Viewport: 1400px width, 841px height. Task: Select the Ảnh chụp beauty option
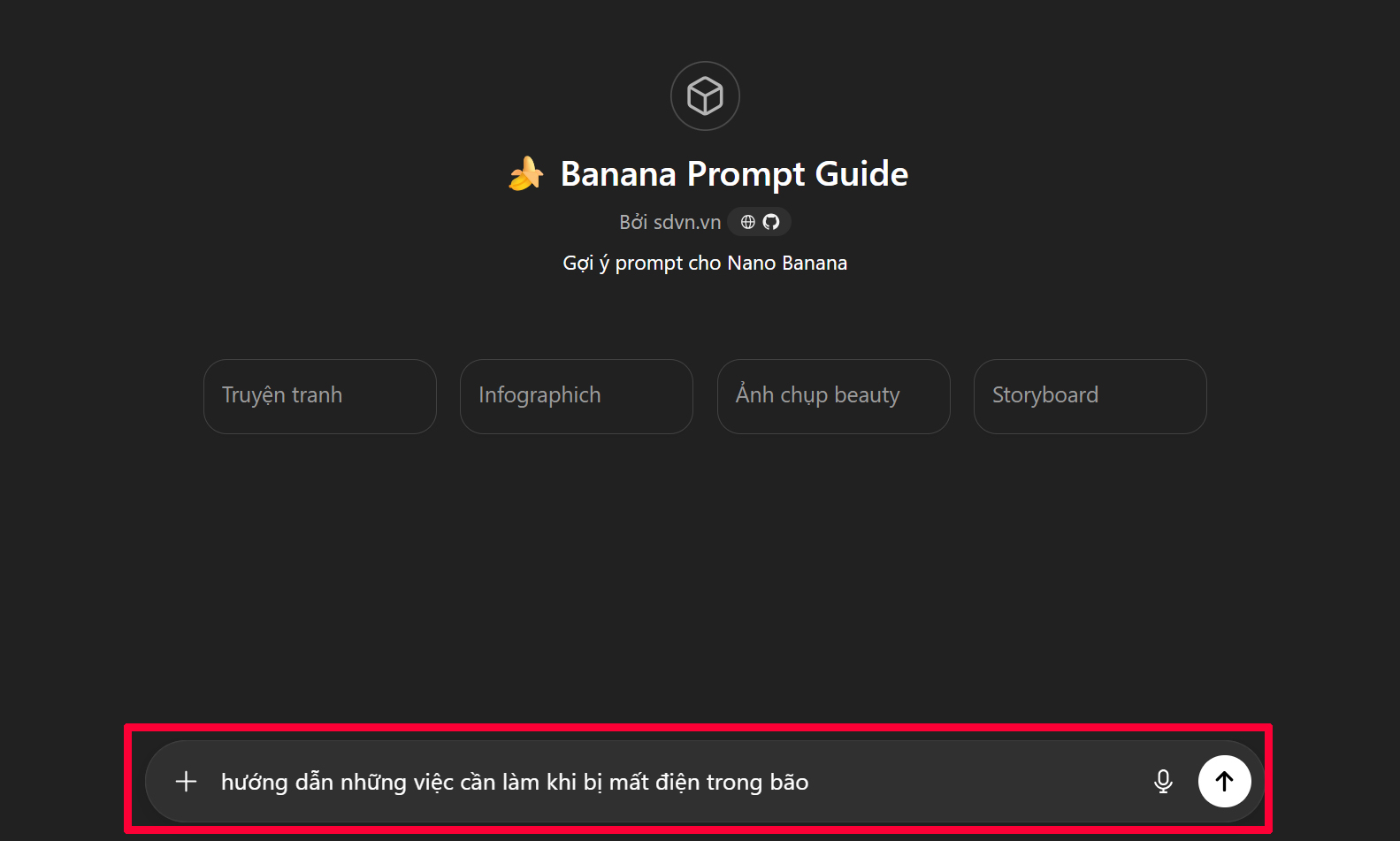832,396
